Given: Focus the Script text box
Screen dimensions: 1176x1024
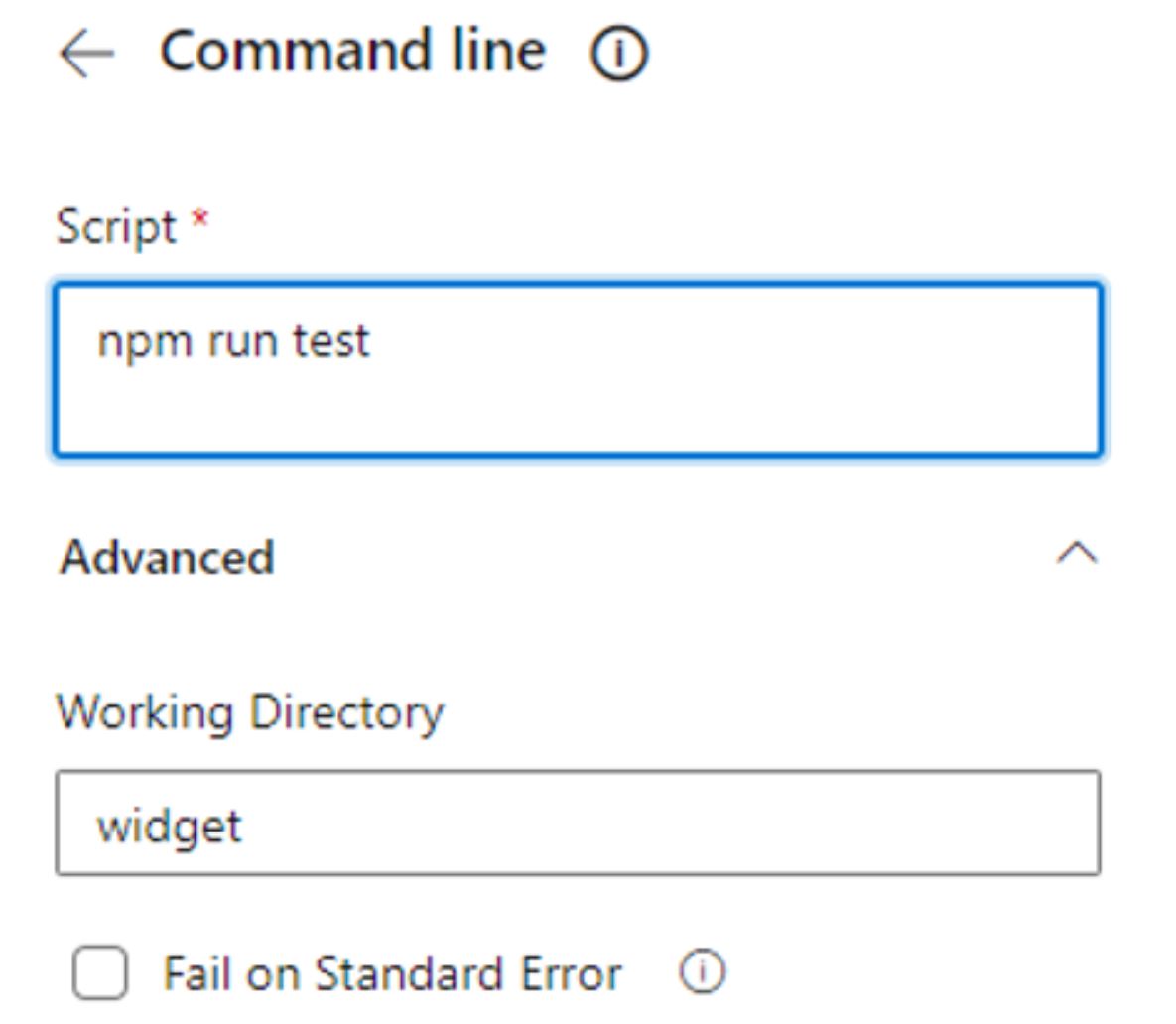Looking at the screenshot, I should (x=578, y=369).
